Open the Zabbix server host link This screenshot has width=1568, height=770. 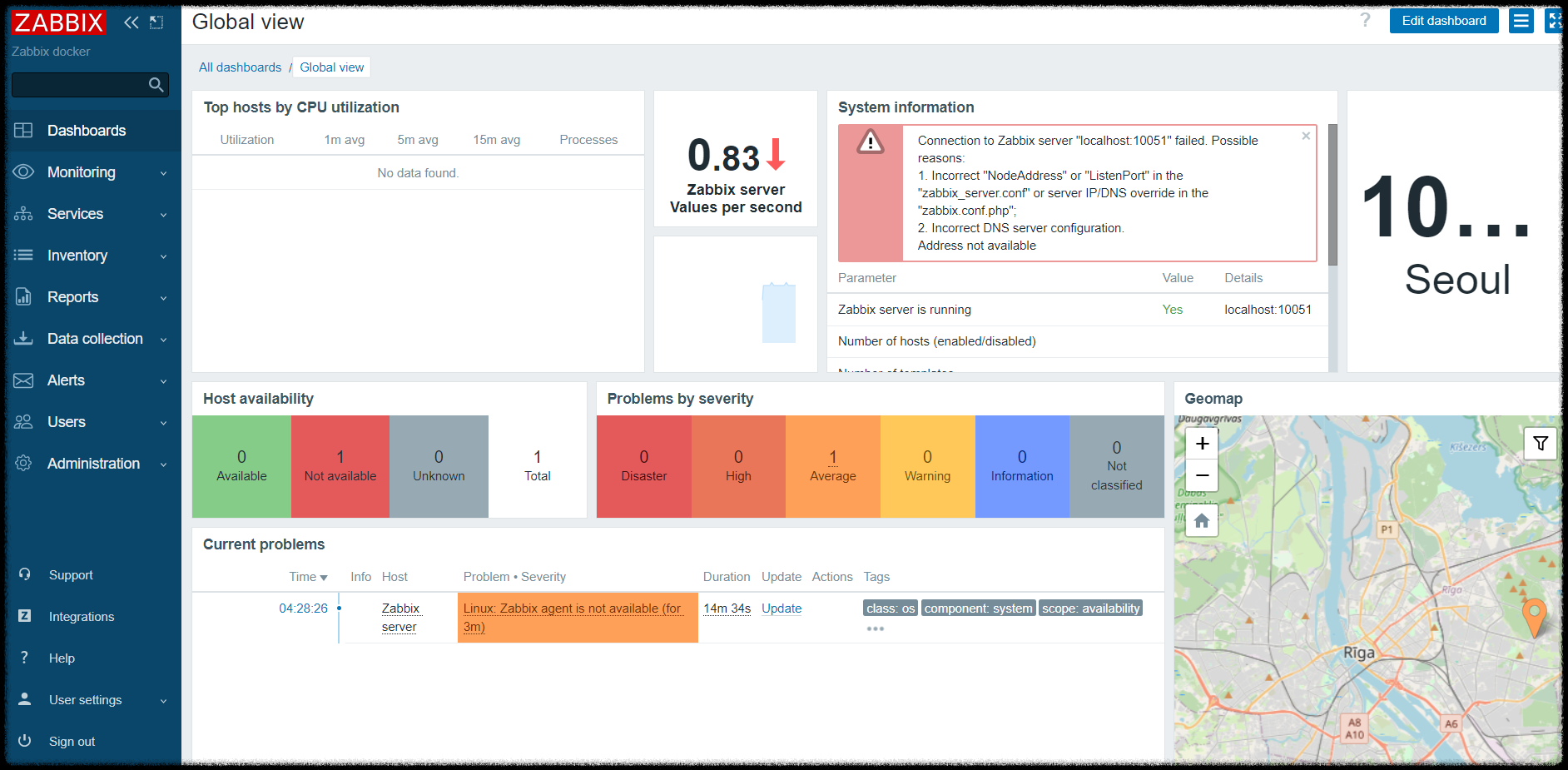click(x=401, y=618)
